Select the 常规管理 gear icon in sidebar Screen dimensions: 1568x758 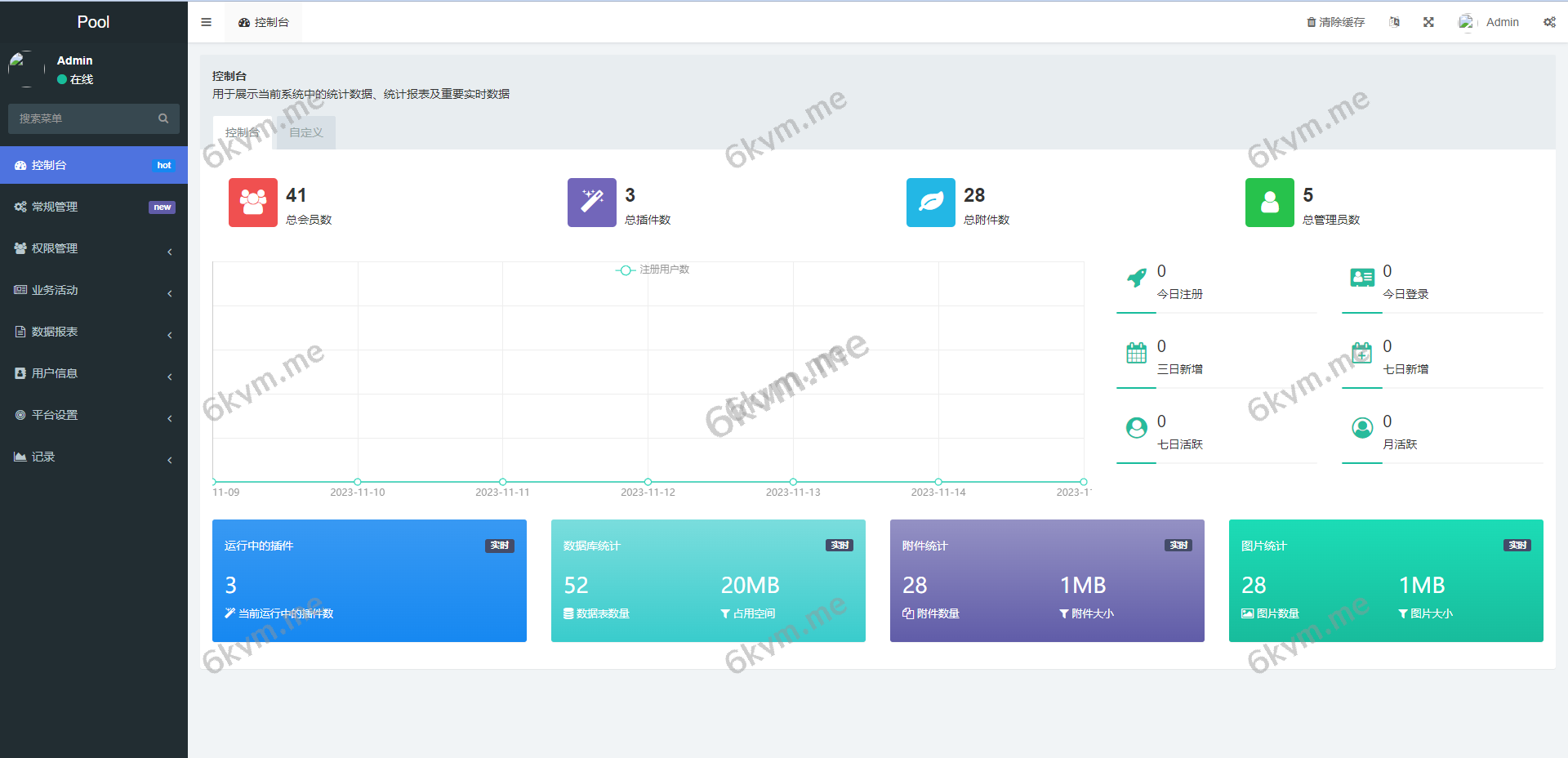pyautogui.click(x=20, y=207)
